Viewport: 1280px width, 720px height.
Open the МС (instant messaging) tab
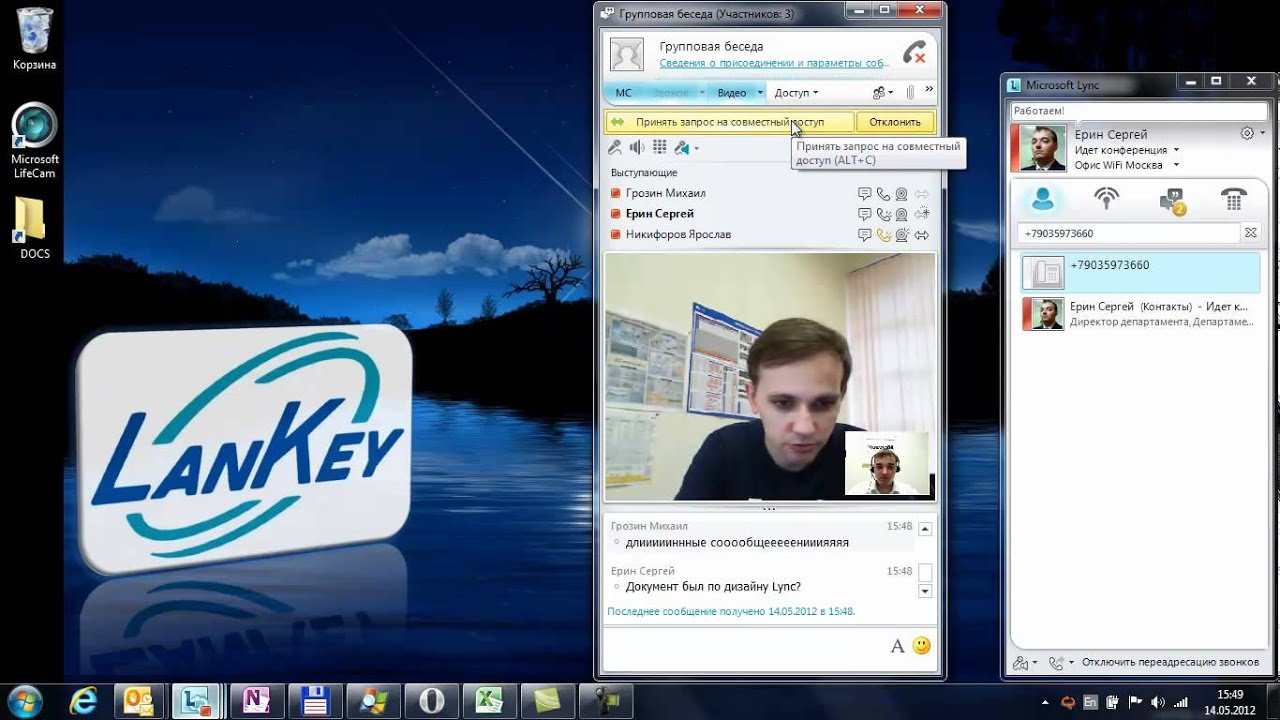coord(623,93)
